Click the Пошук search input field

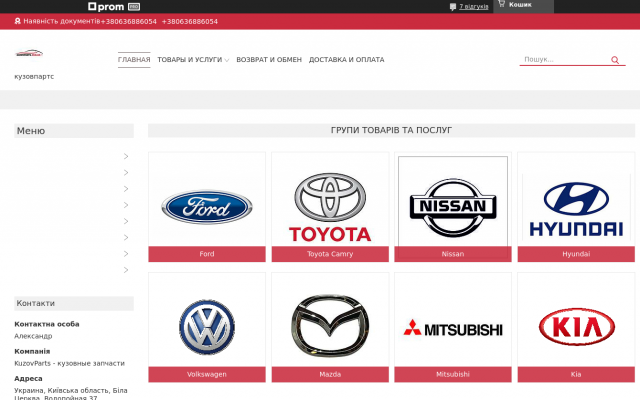(564, 60)
